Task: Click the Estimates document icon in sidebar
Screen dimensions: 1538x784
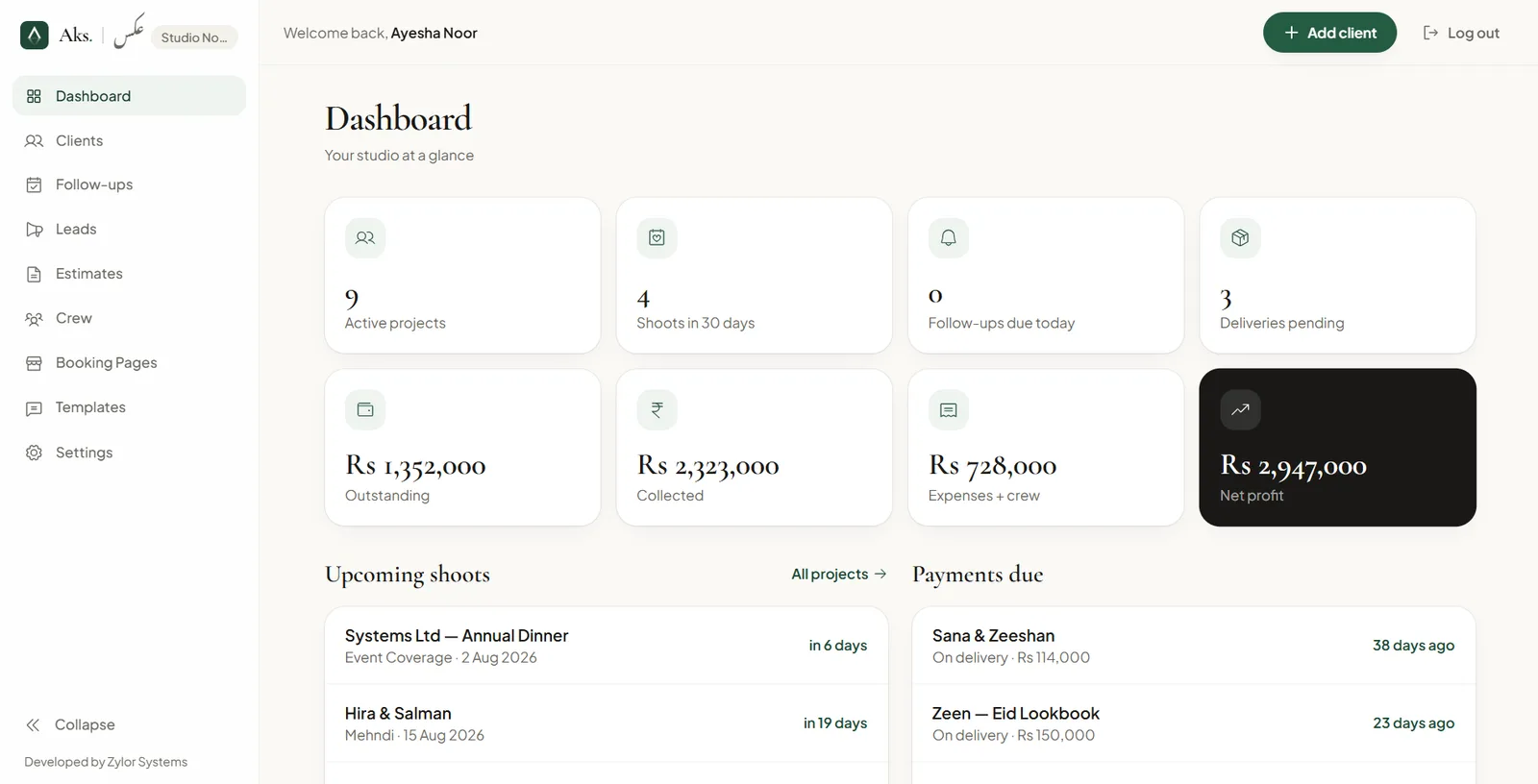Action: (x=34, y=274)
